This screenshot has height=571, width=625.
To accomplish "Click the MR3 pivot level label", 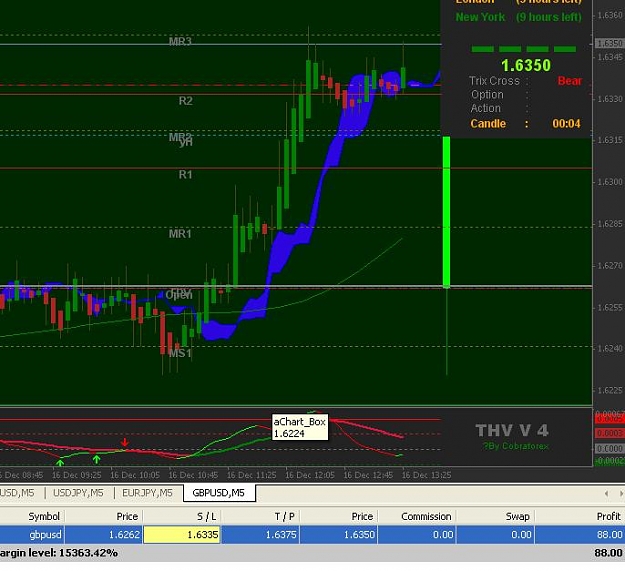I will (x=180, y=41).
